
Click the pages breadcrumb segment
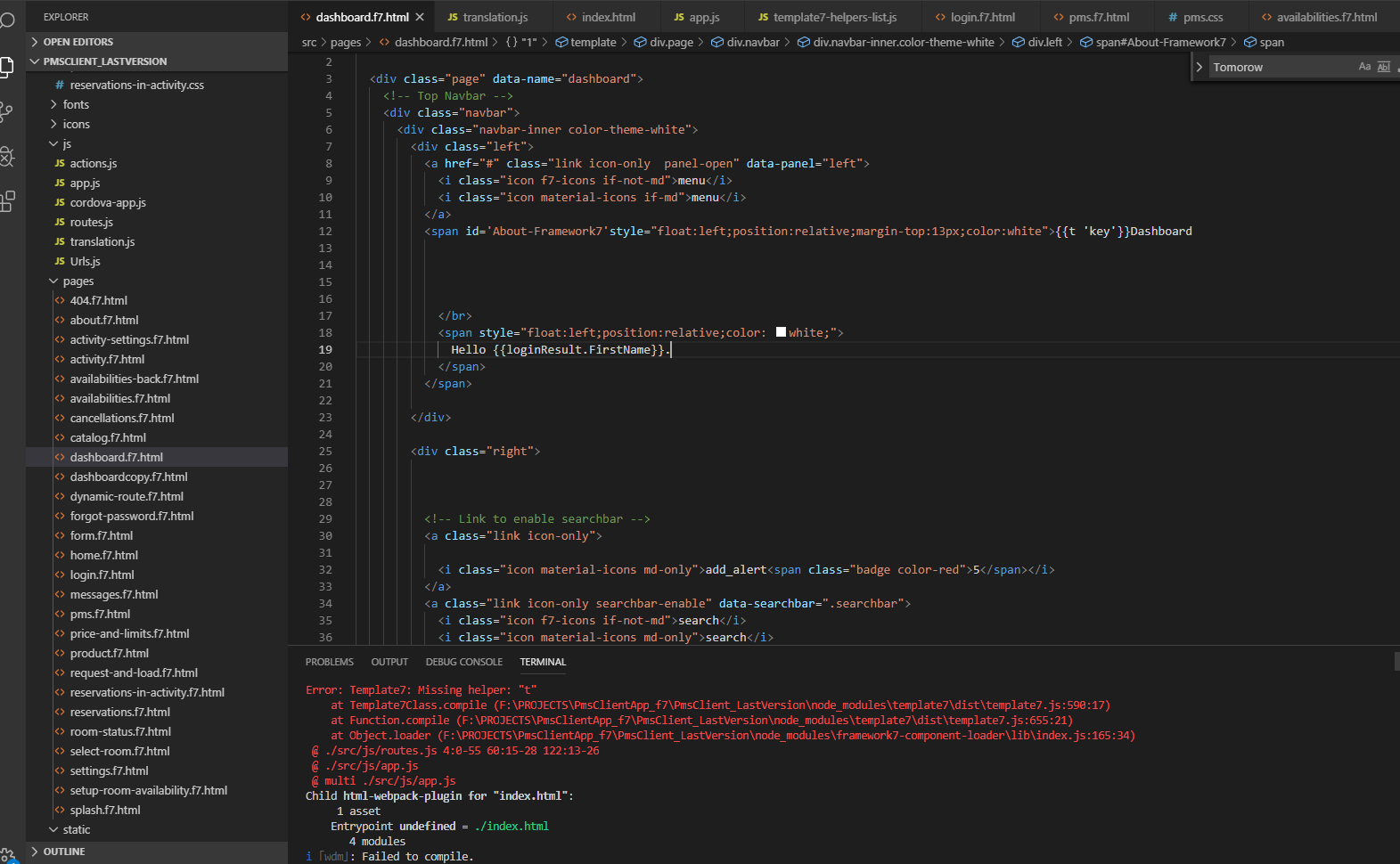click(x=346, y=42)
